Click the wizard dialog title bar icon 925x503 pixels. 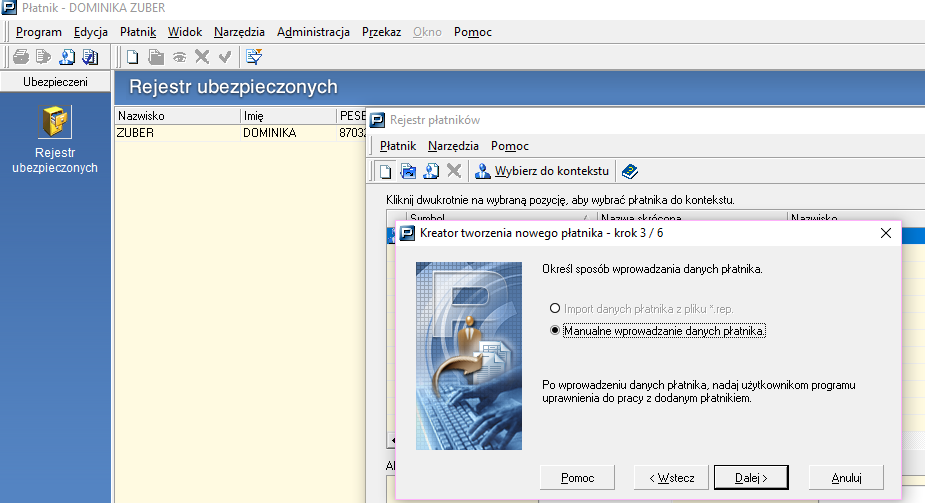click(407, 234)
